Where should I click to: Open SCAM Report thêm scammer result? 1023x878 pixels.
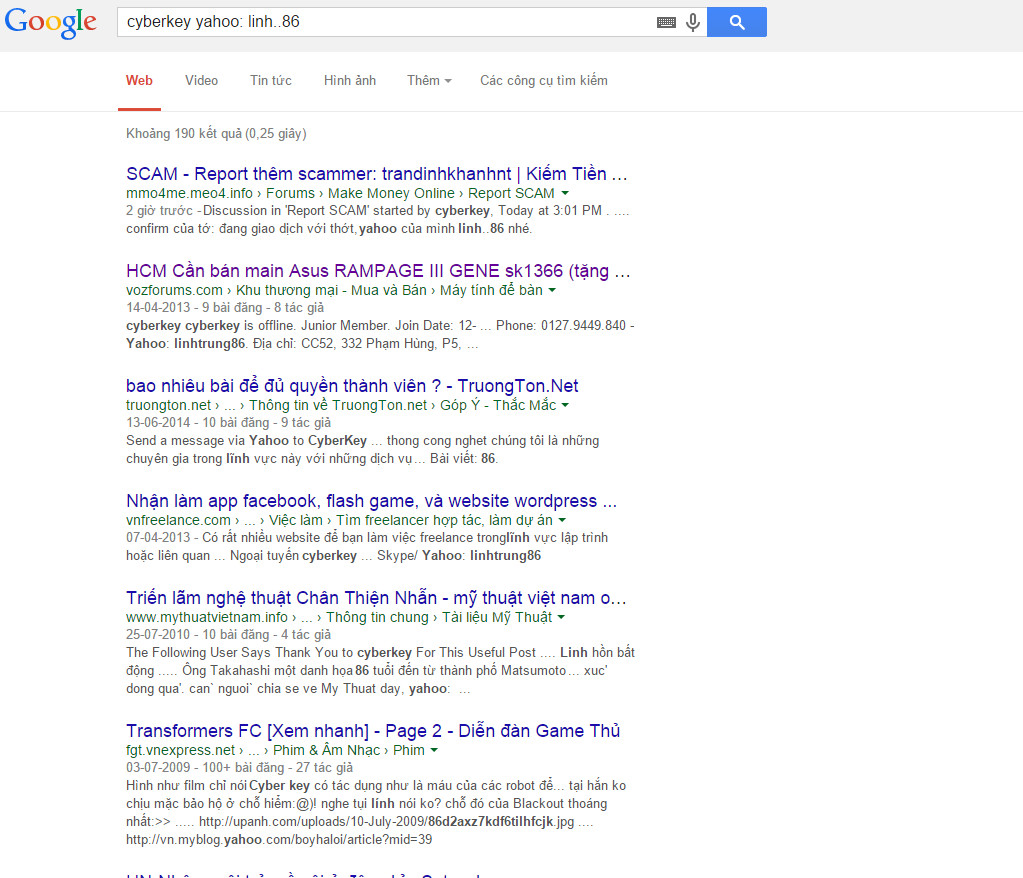376,174
